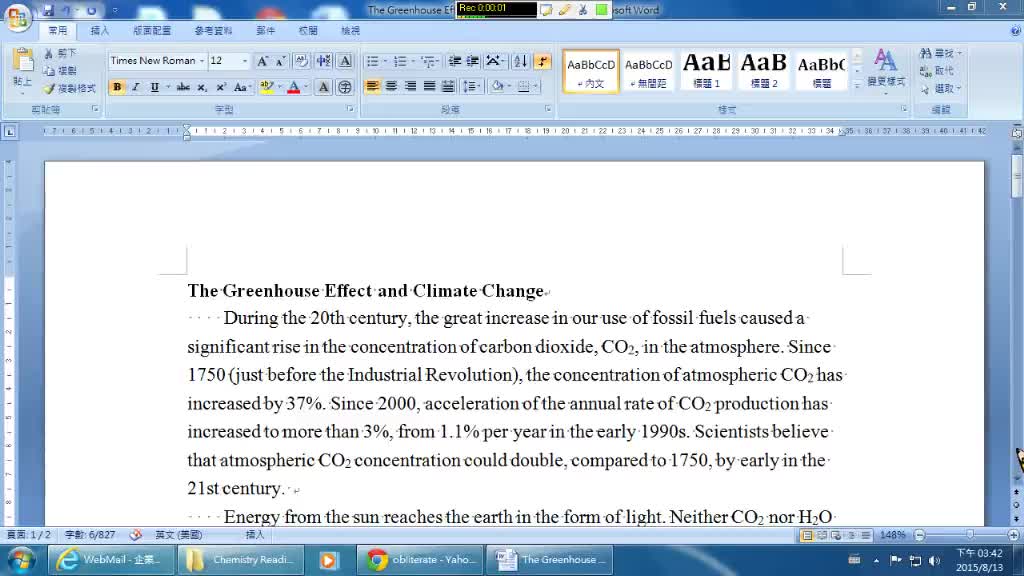Click the red font color button
The image size is (1024, 576).
coord(294,87)
